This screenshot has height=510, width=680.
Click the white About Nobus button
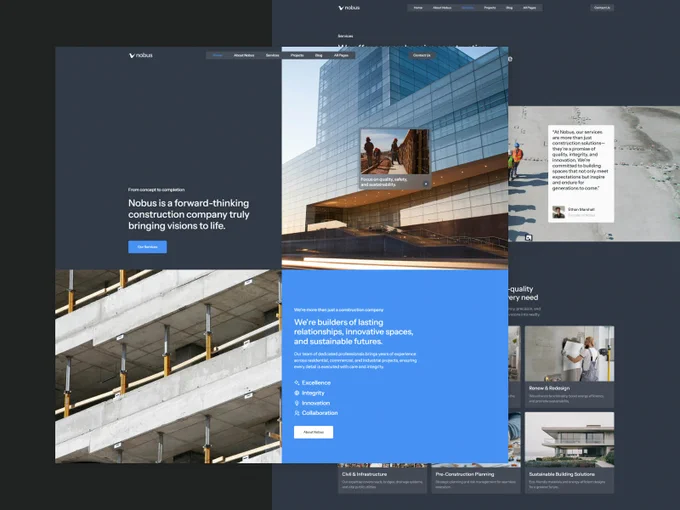[314, 432]
